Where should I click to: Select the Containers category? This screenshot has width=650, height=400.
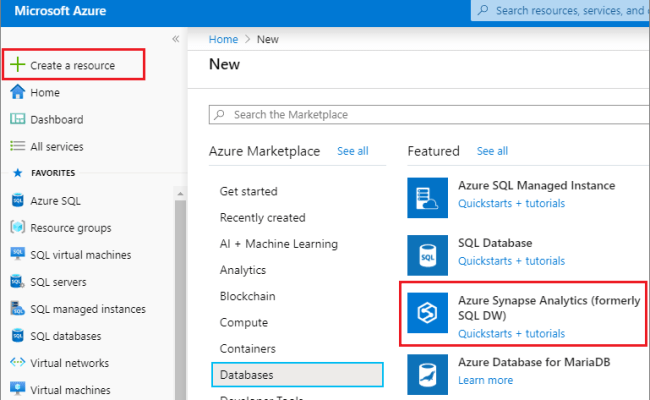(247, 349)
